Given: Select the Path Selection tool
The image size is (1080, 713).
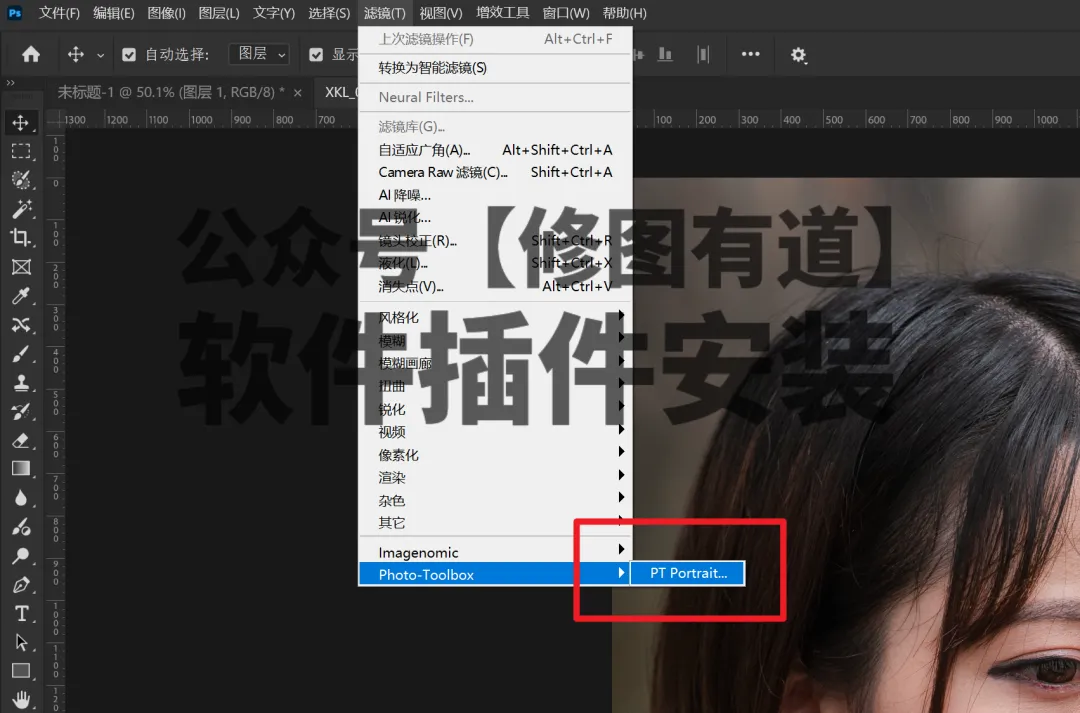Looking at the screenshot, I should point(21,642).
